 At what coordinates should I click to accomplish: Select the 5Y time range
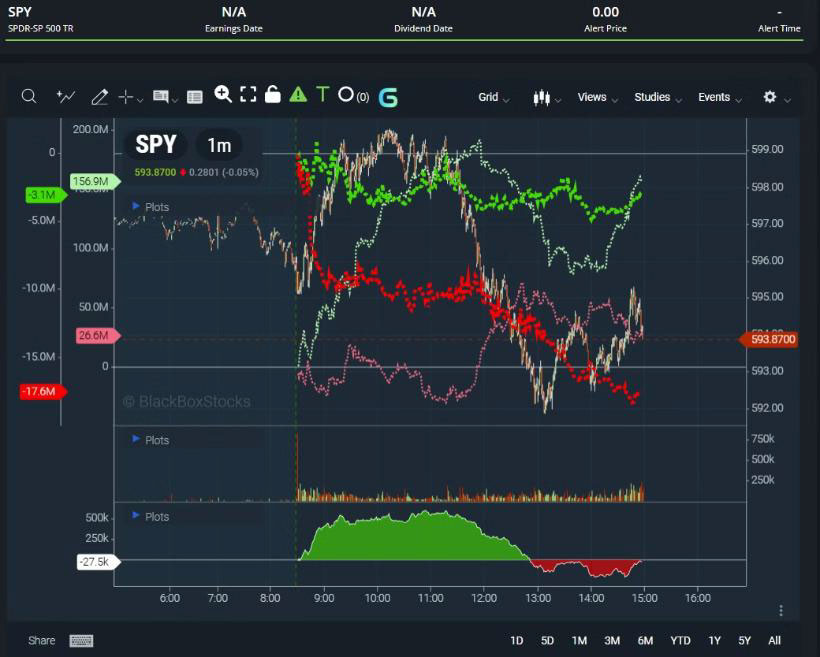pyautogui.click(x=744, y=641)
